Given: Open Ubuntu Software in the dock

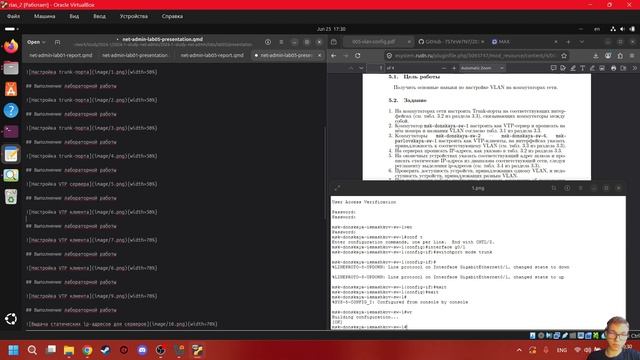Looking at the screenshot, I should click(11, 89).
